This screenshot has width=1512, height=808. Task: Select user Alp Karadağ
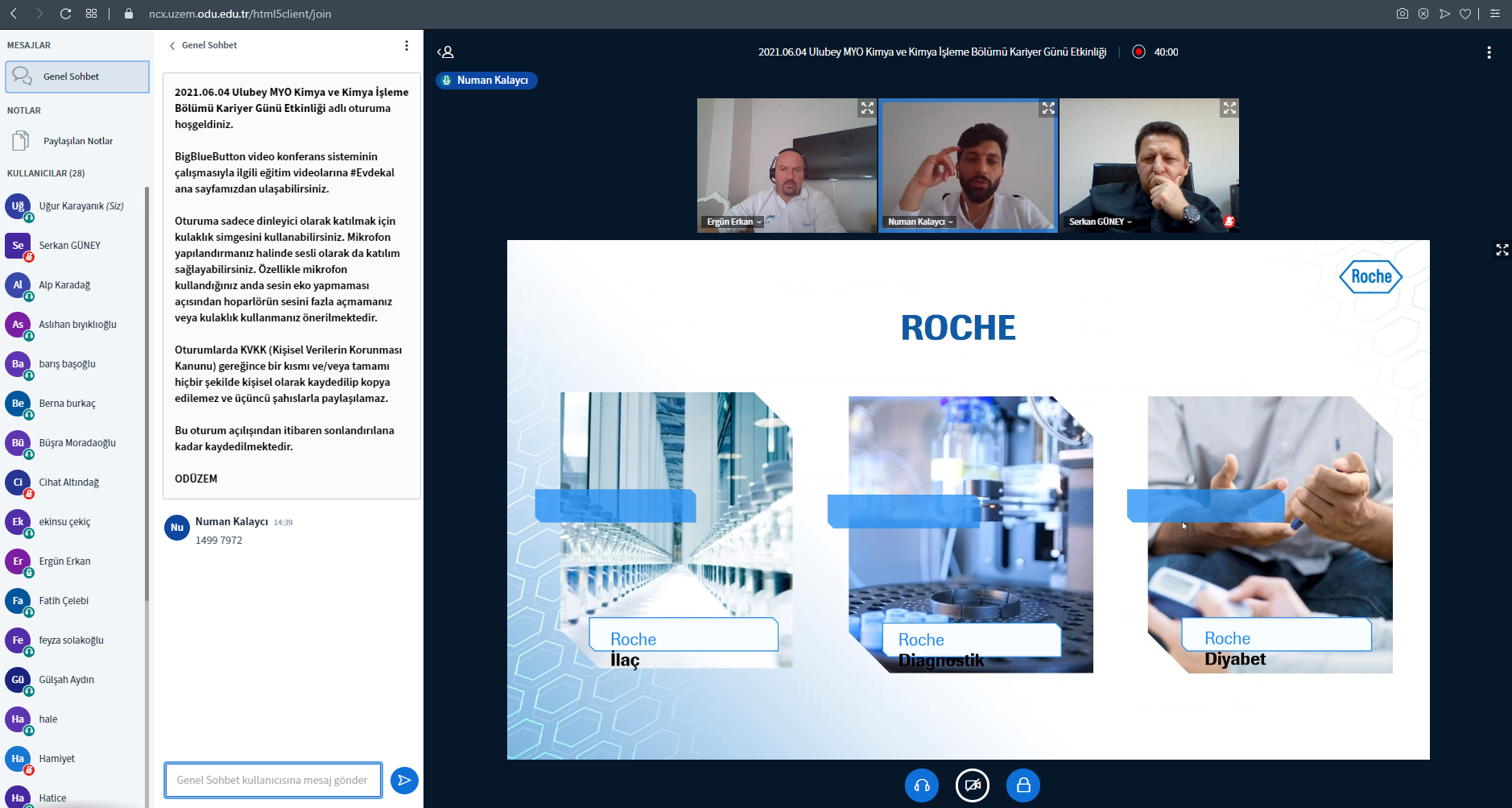pyautogui.click(x=74, y=285)
